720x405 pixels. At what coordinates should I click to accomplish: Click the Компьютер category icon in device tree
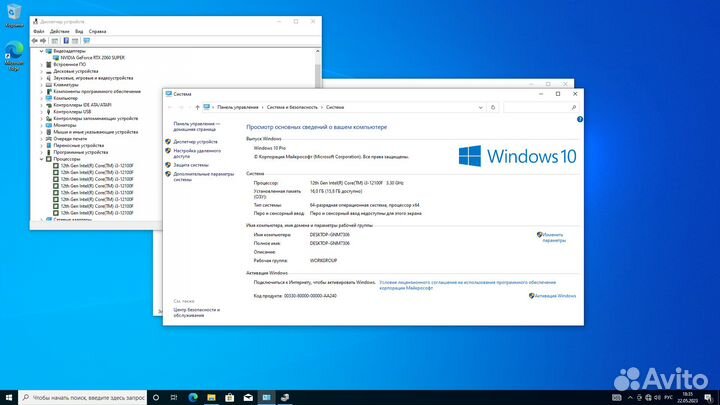49,98
